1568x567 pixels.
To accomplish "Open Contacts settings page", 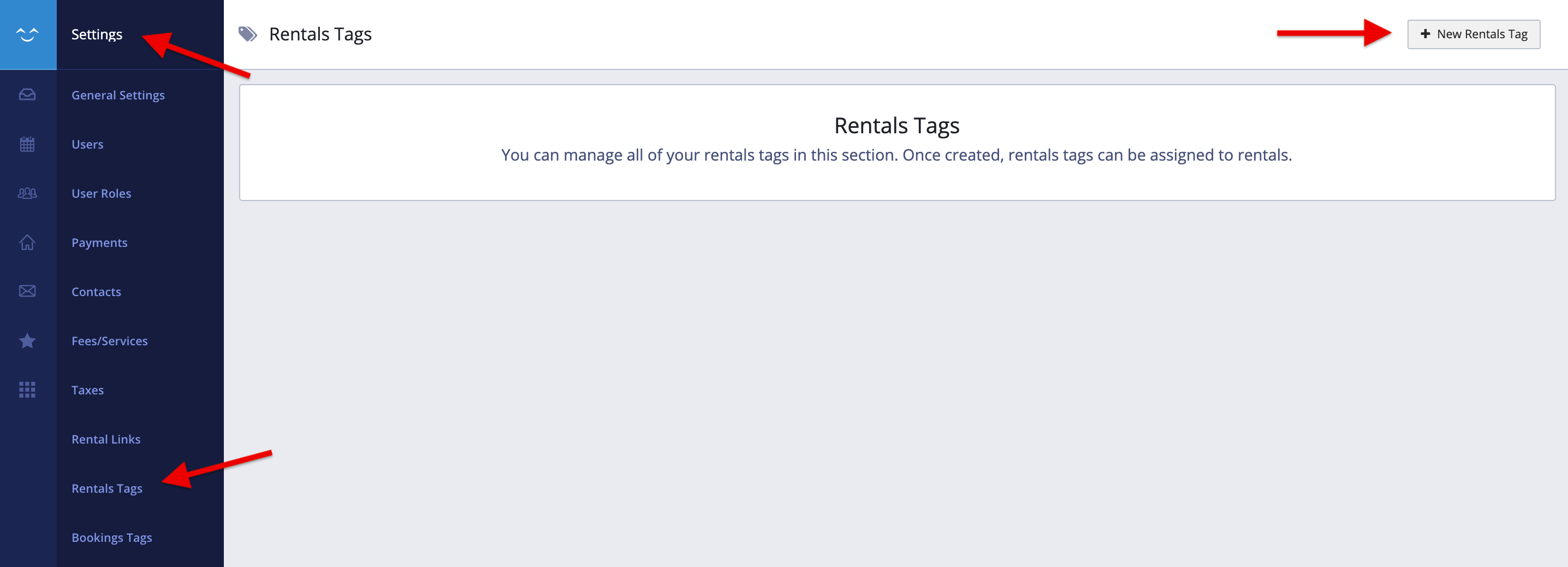I will (x=96, y=292).
